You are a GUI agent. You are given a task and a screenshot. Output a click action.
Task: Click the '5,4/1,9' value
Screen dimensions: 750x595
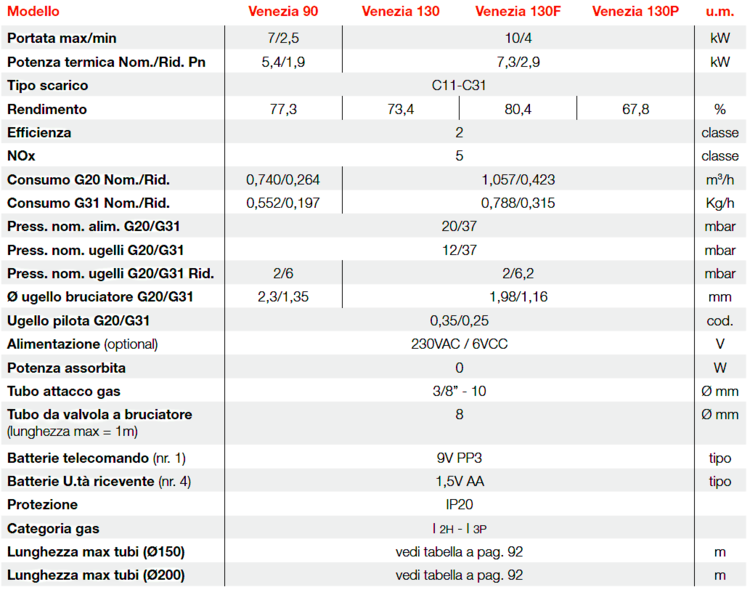pyautogui.click(x=283, y=62)
